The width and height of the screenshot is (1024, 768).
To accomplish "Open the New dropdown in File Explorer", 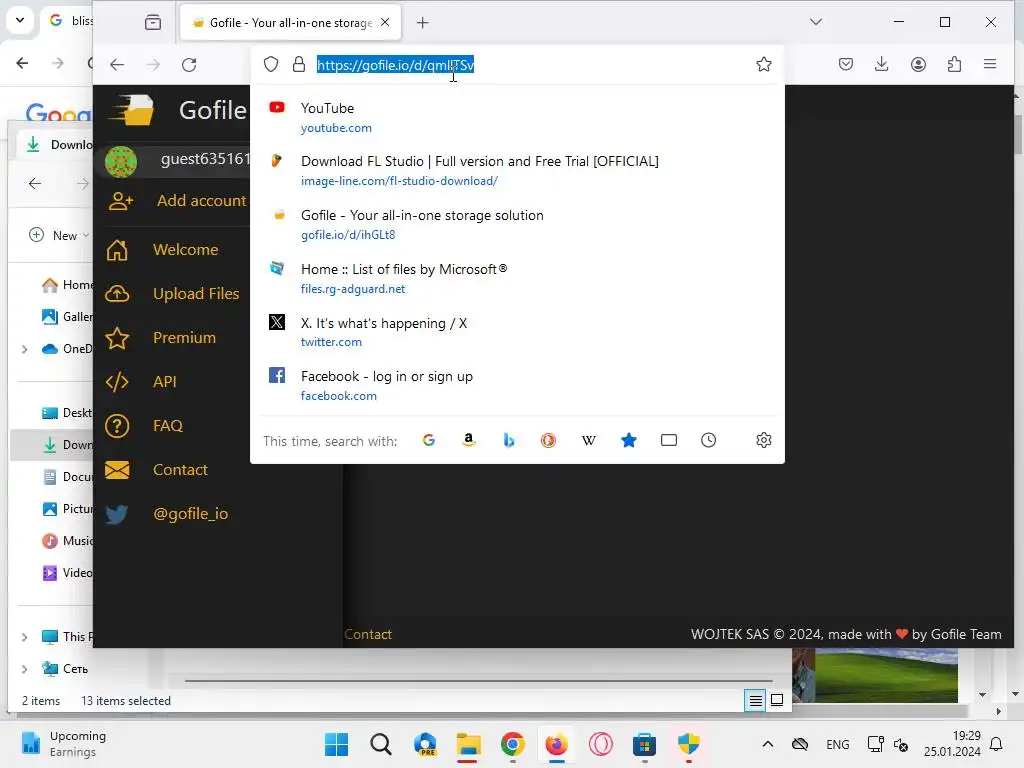I will click(x=59, y=235).
